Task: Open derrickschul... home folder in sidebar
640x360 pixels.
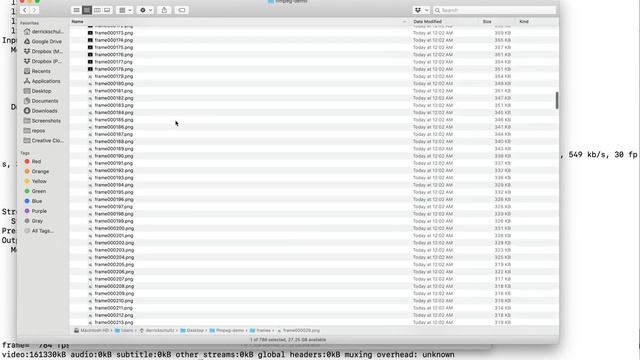Action: [x=43, y=31]
